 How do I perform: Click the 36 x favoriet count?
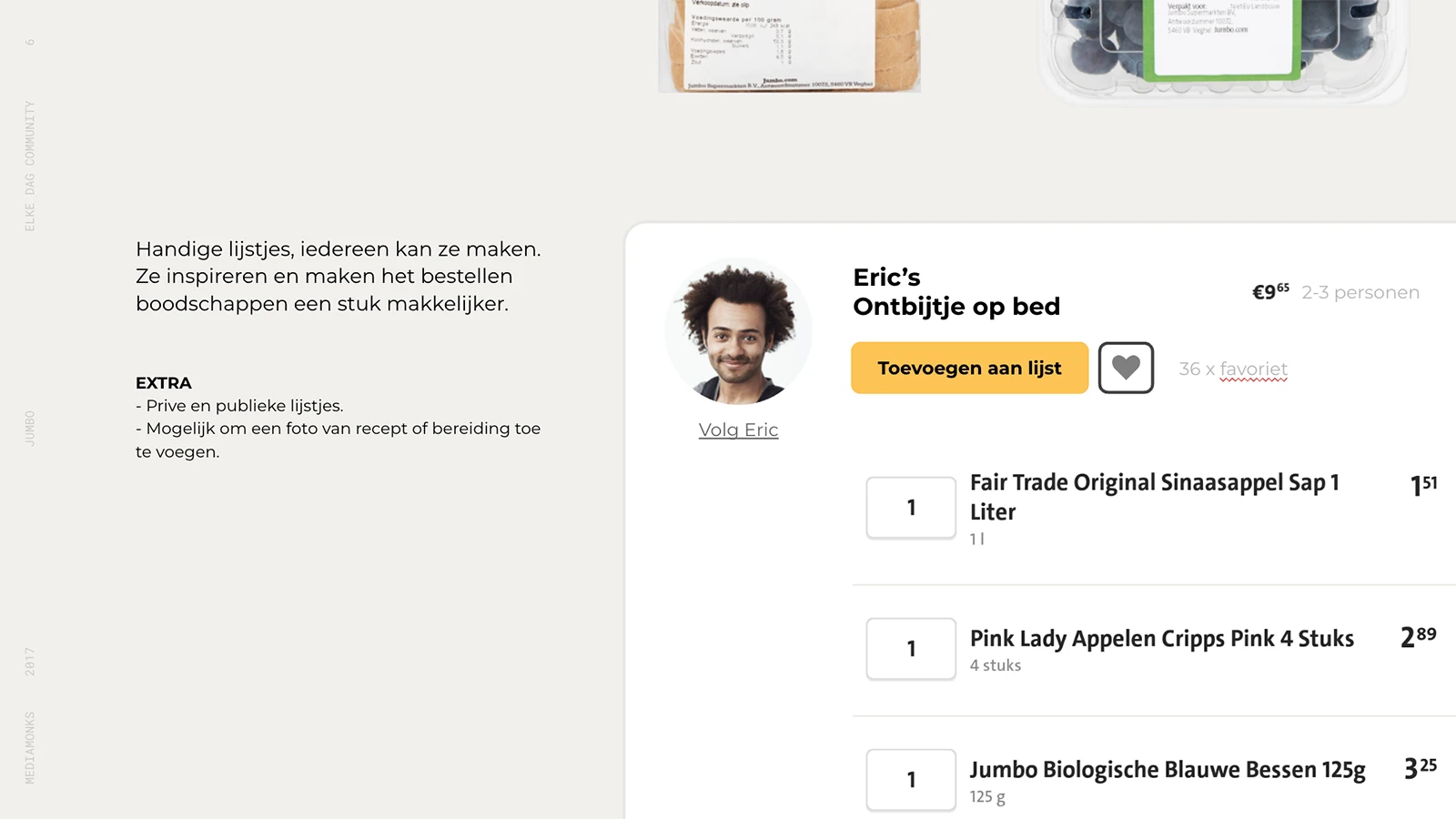point(1233,369)
